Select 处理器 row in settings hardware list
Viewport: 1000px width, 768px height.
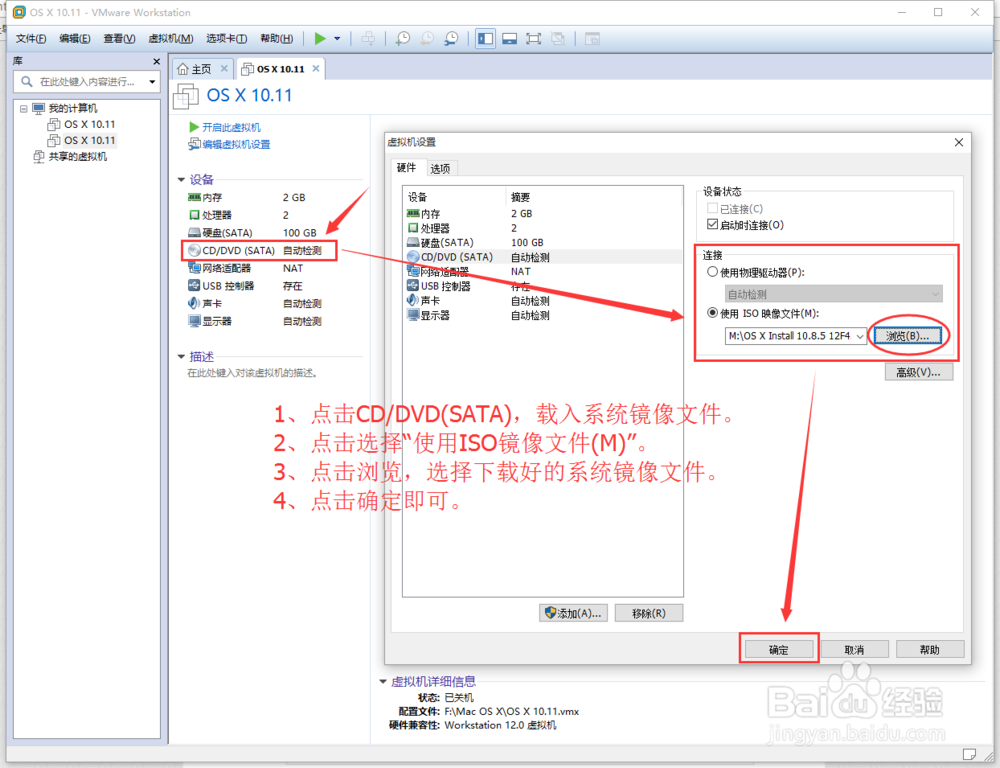click(543, 228)
